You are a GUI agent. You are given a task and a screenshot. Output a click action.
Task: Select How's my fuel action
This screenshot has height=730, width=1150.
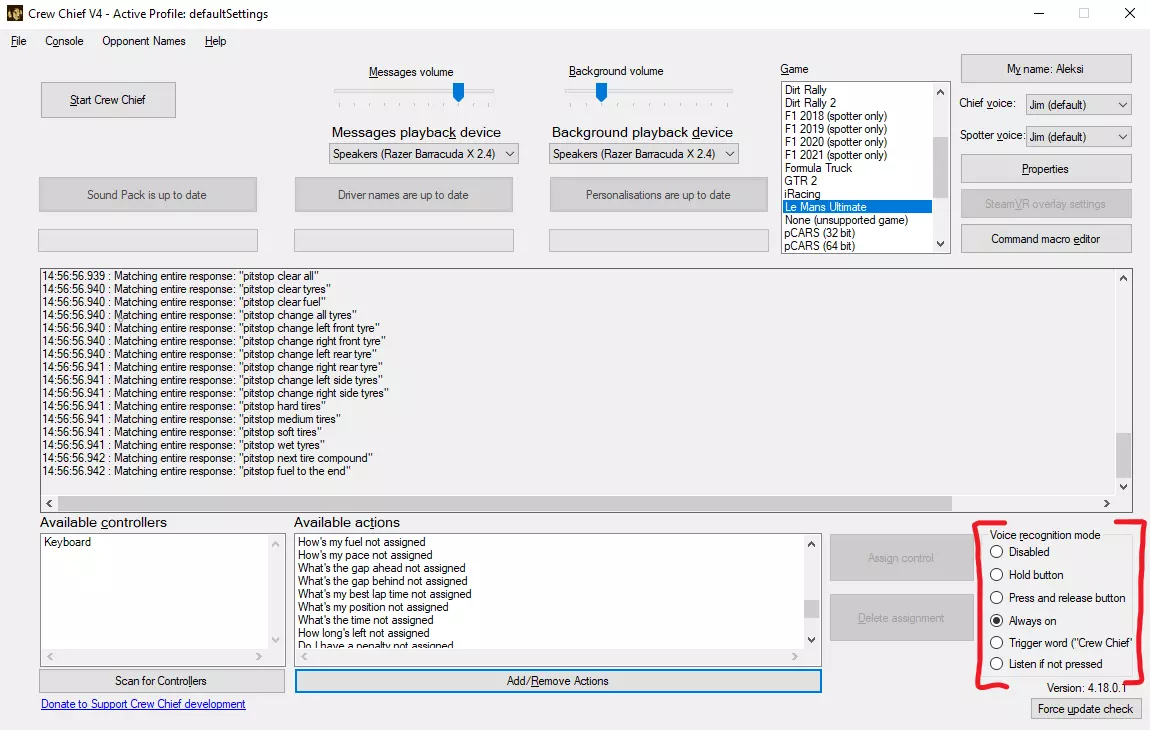coord(362,542)
